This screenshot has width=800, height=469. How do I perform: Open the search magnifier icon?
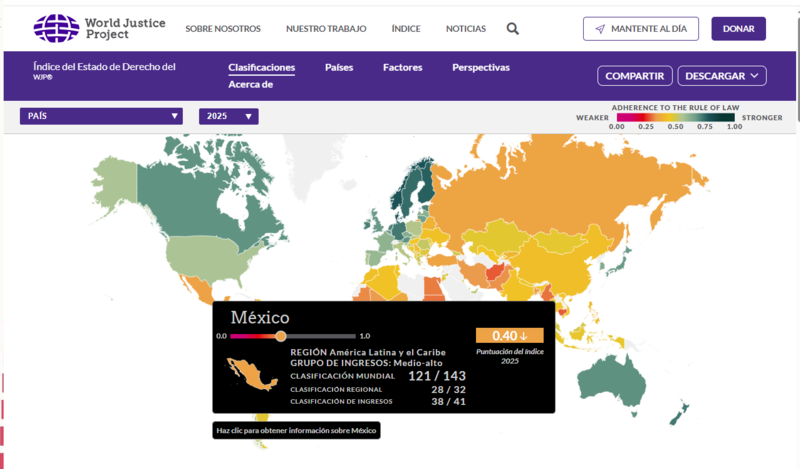[513, 29]
